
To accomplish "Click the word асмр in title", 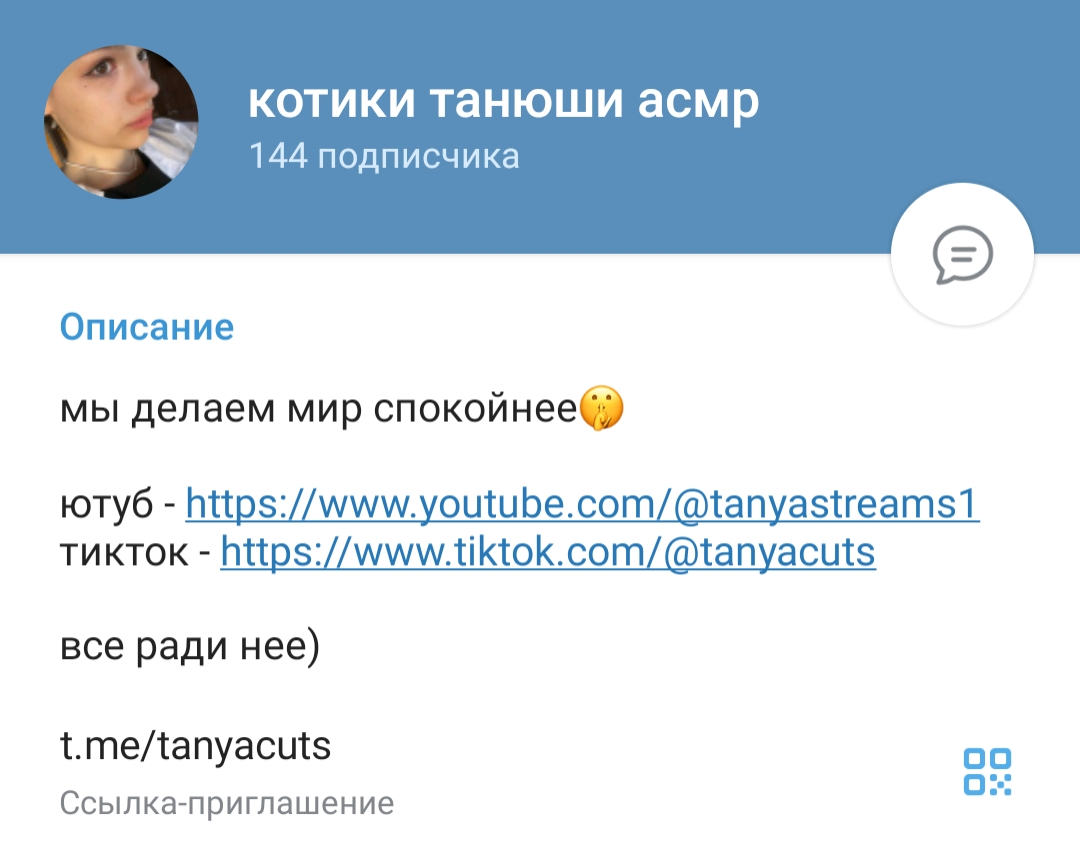I will point(698,103).
